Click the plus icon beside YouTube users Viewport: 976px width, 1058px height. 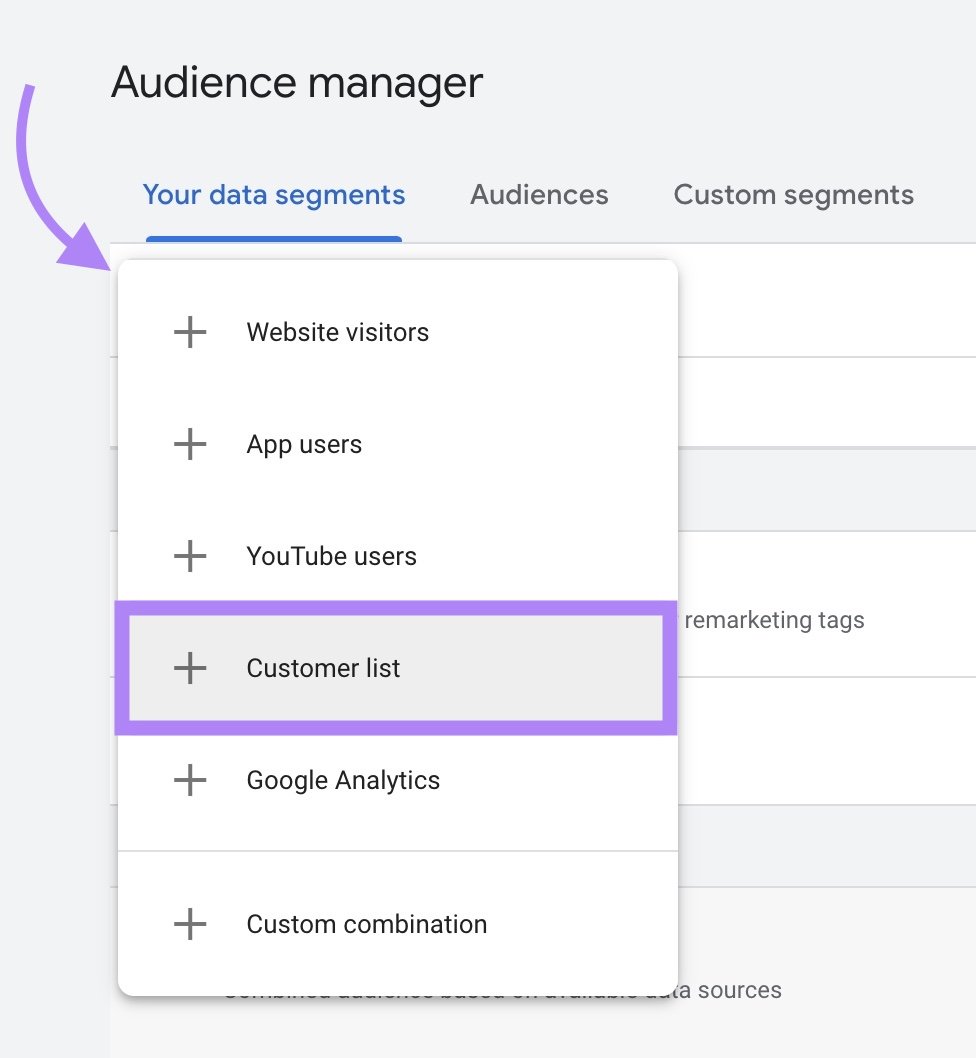point(190,556)
